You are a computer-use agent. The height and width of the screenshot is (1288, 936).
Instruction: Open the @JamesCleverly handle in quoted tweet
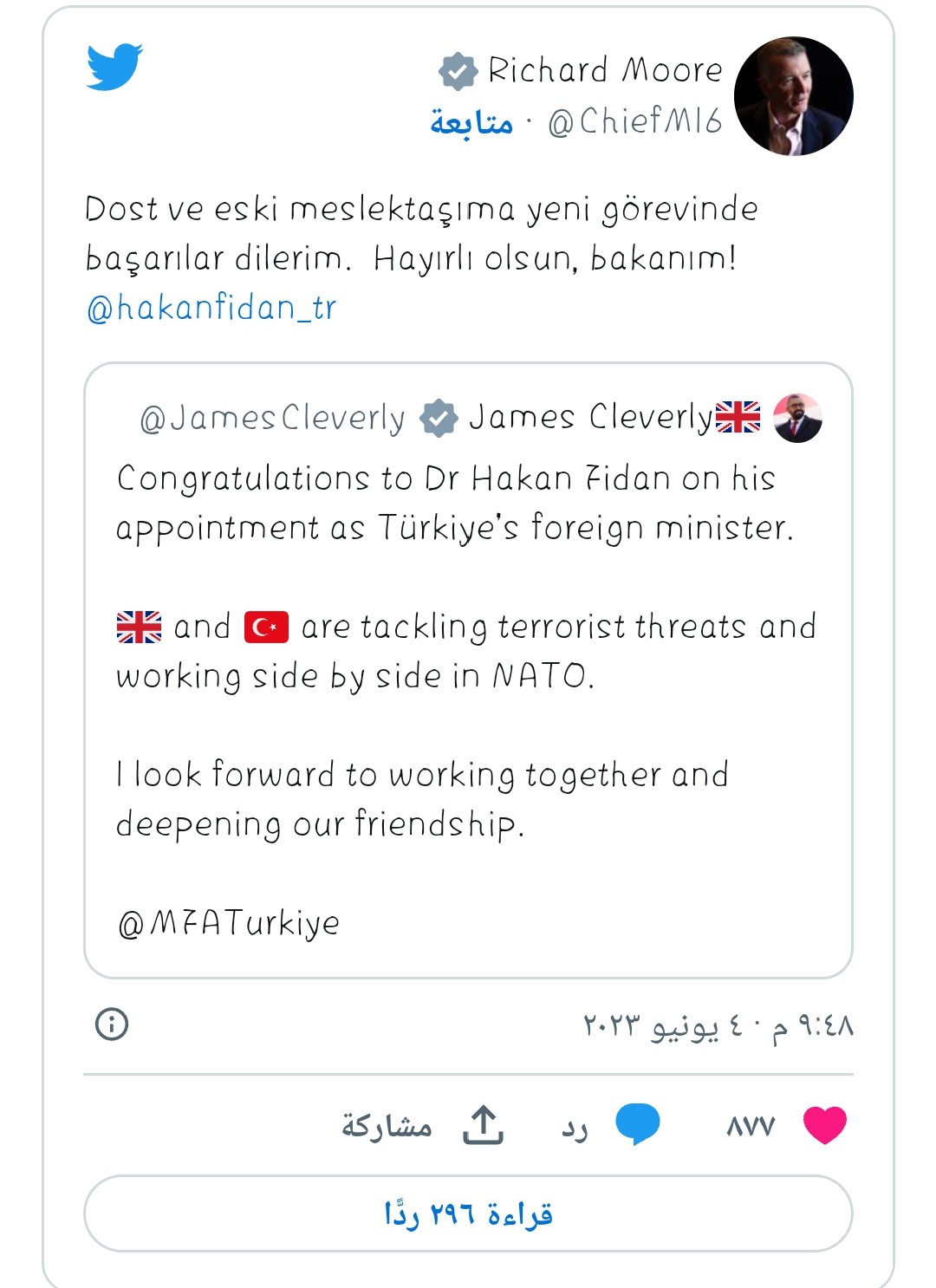272,418
